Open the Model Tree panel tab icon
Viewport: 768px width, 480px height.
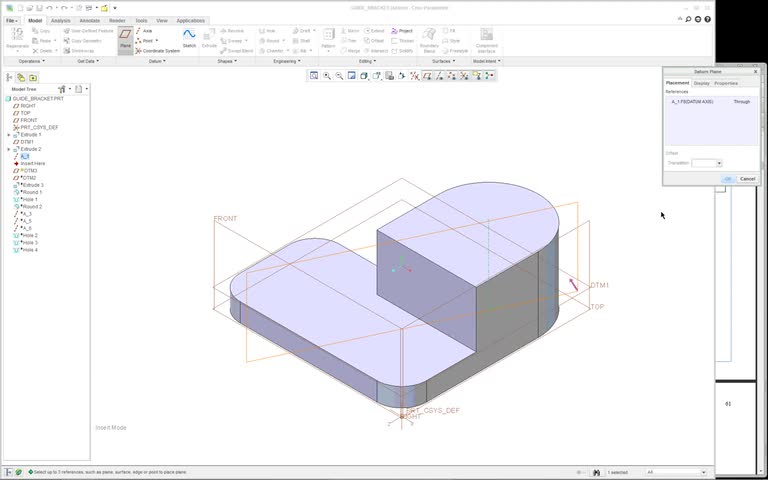click(9, 77)
